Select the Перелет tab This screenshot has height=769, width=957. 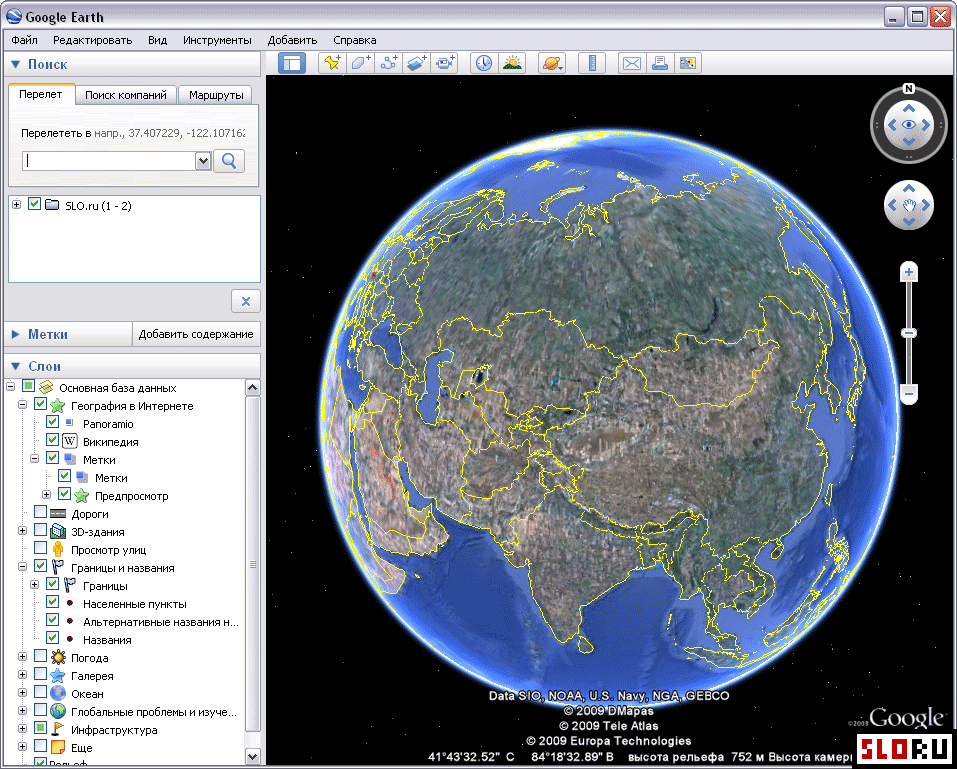[41, 95]
